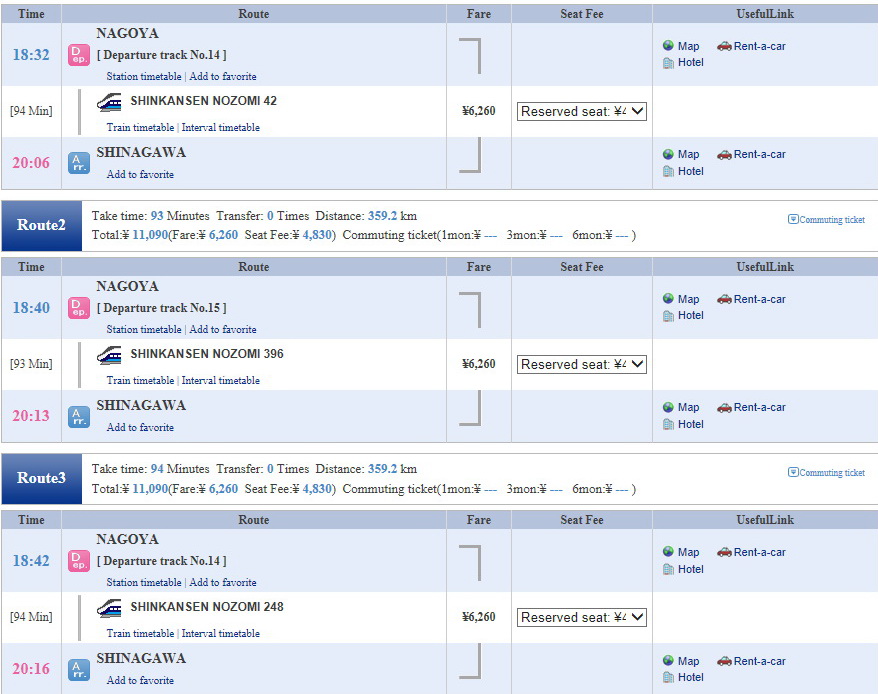Expand Reserved seat dropdown for Nozomi 396
This screenshot has width=878, height=694.
click(x=582, y=365)
